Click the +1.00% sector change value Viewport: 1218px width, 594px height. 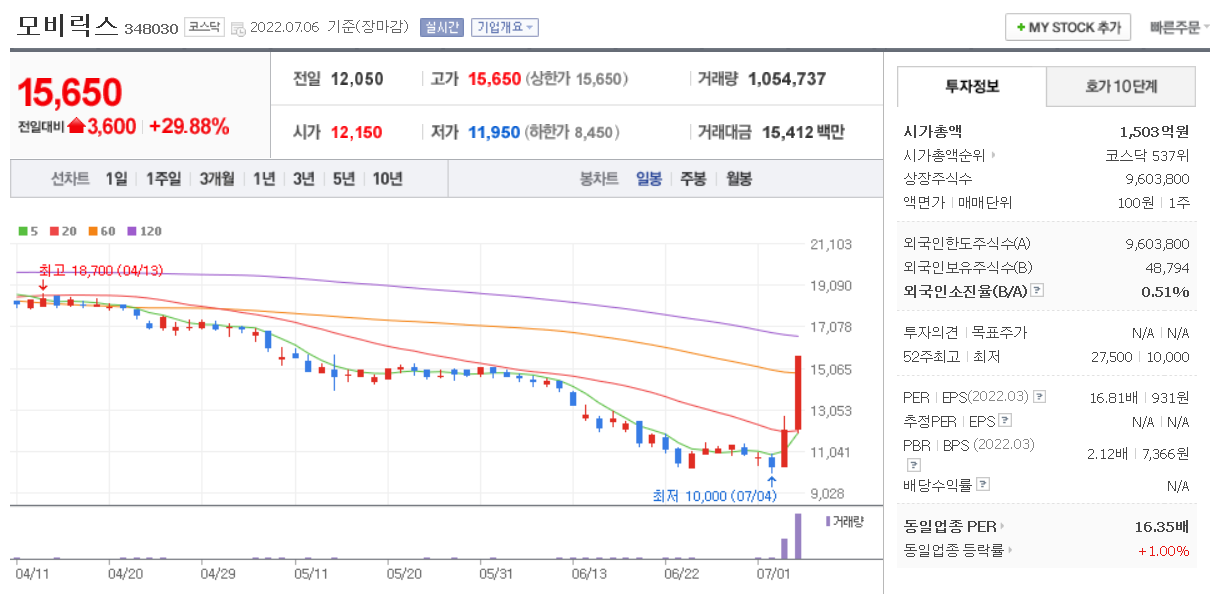click(x=1163, y=550)
